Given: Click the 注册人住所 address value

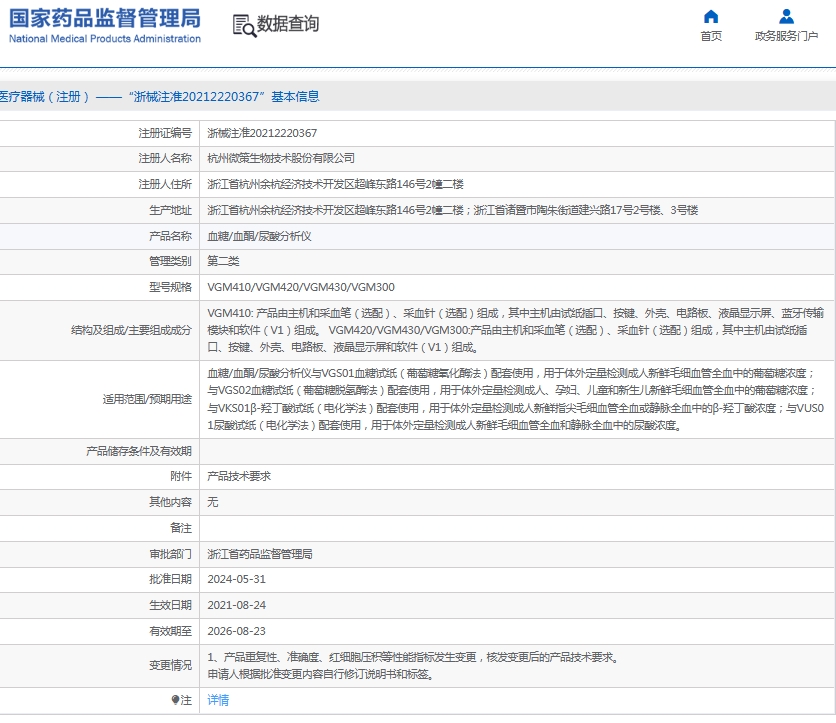Looking at the screenshot, I should coord(335,184).
